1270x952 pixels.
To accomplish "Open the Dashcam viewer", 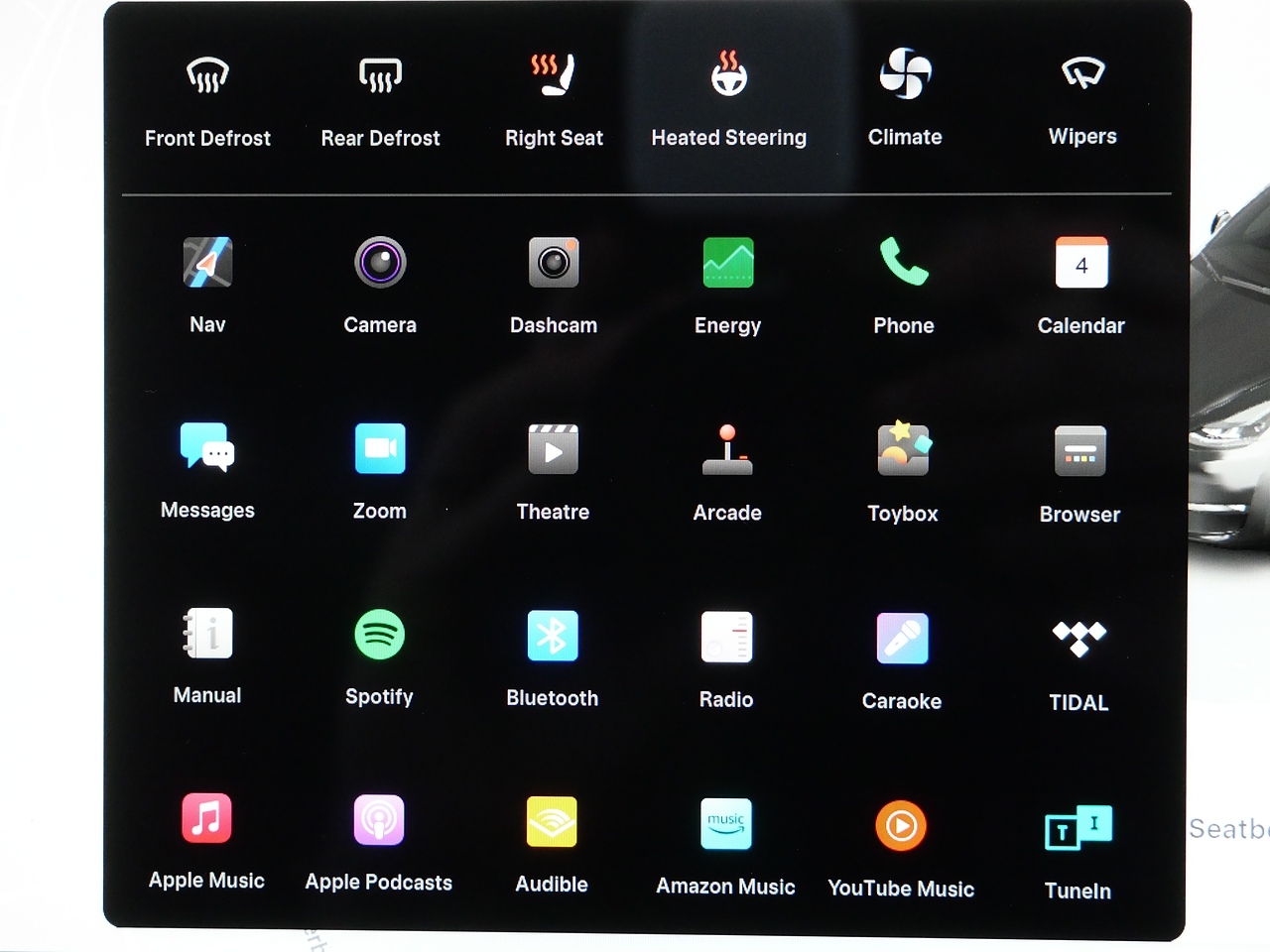I will 554,264.
